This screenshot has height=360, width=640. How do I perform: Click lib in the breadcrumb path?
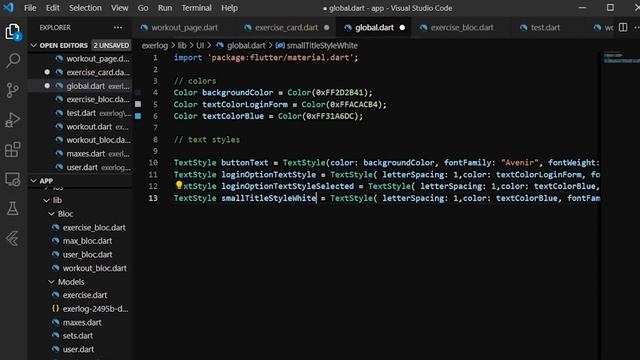click(x=182, y=45)
